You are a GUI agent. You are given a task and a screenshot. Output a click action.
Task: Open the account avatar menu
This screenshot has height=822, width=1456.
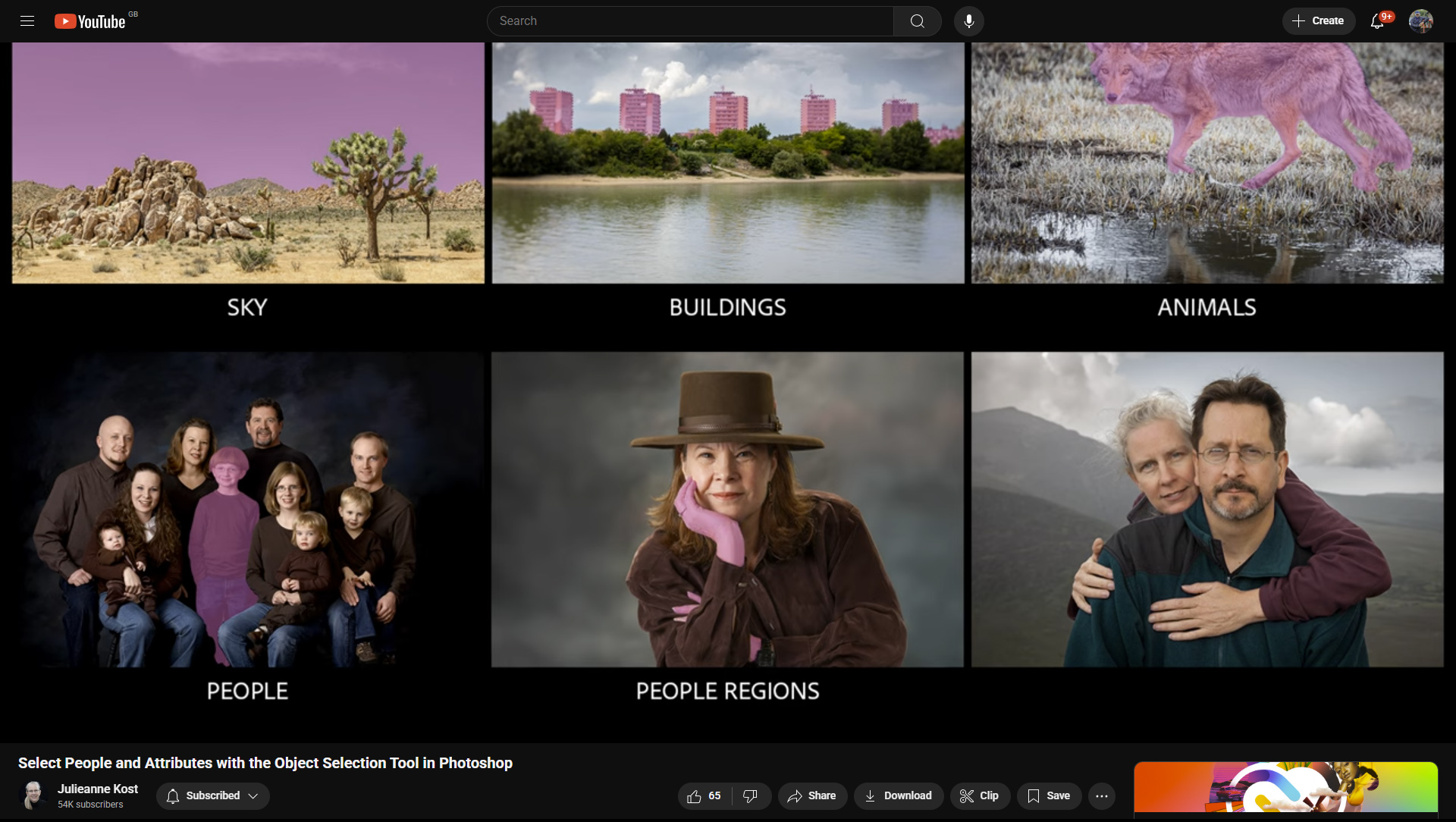click(1420, 21)
